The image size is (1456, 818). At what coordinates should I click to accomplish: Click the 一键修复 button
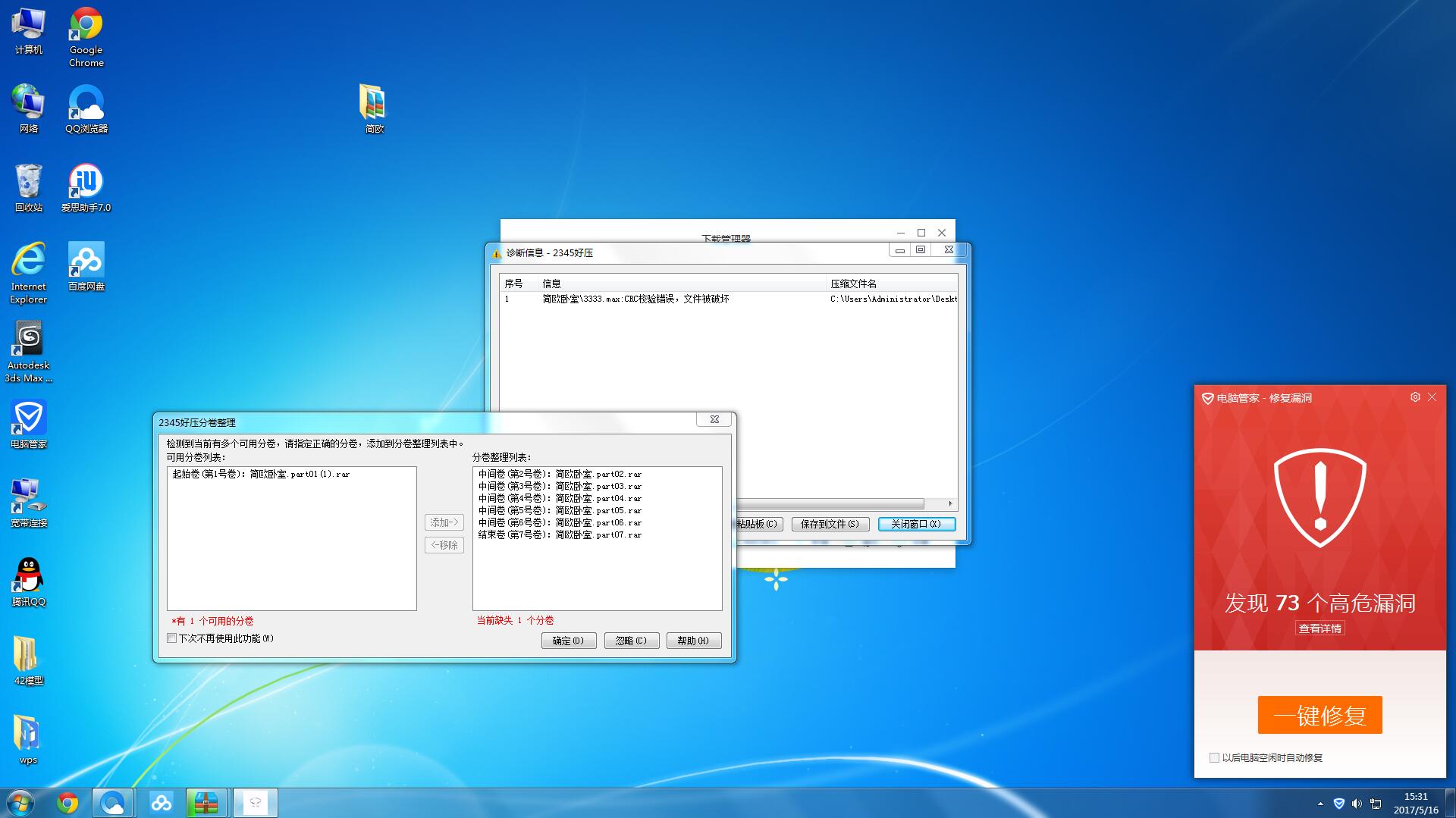click(1319, 715)
